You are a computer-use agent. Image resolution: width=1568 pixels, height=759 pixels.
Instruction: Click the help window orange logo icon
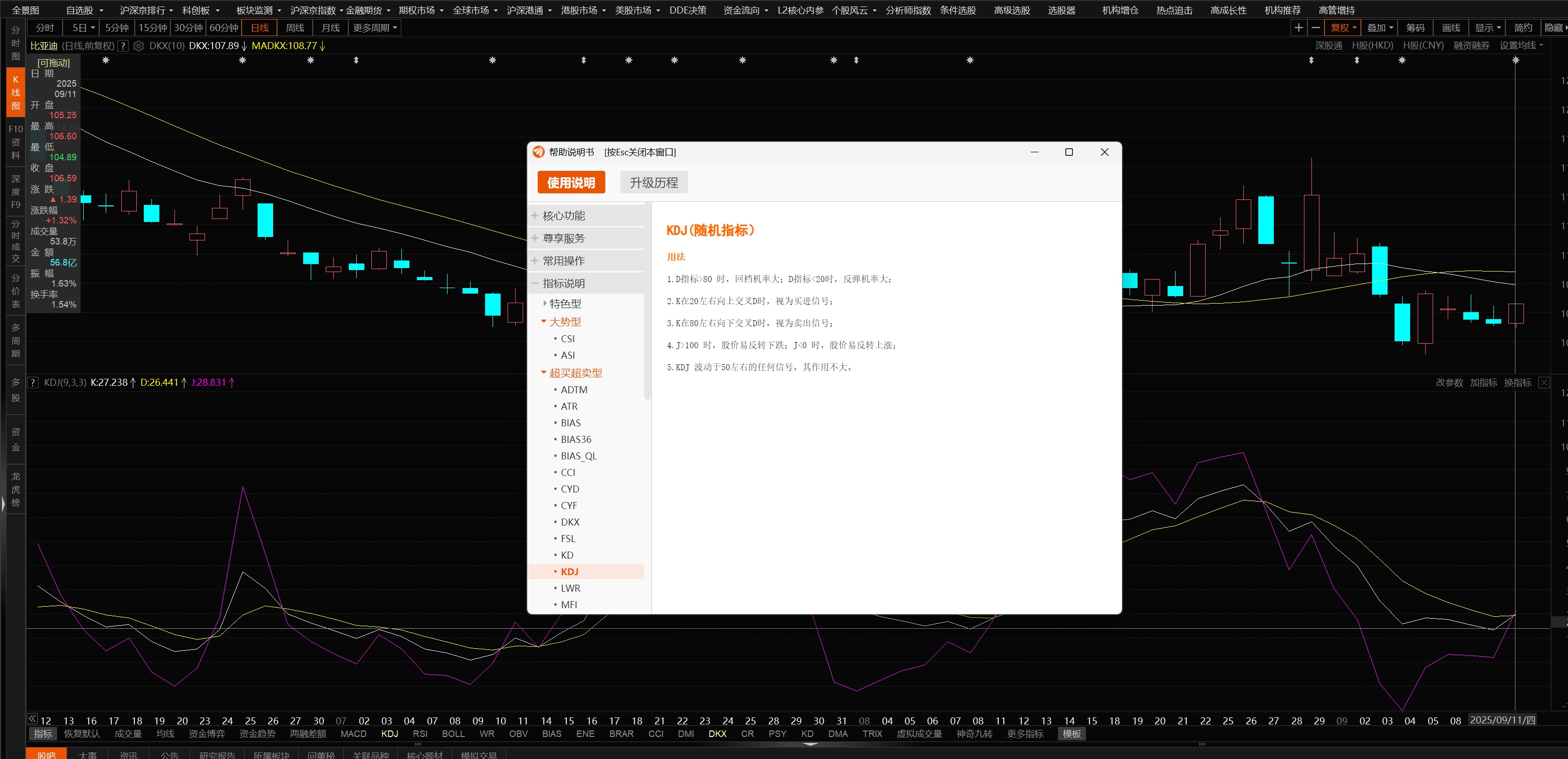pos(539,152)
